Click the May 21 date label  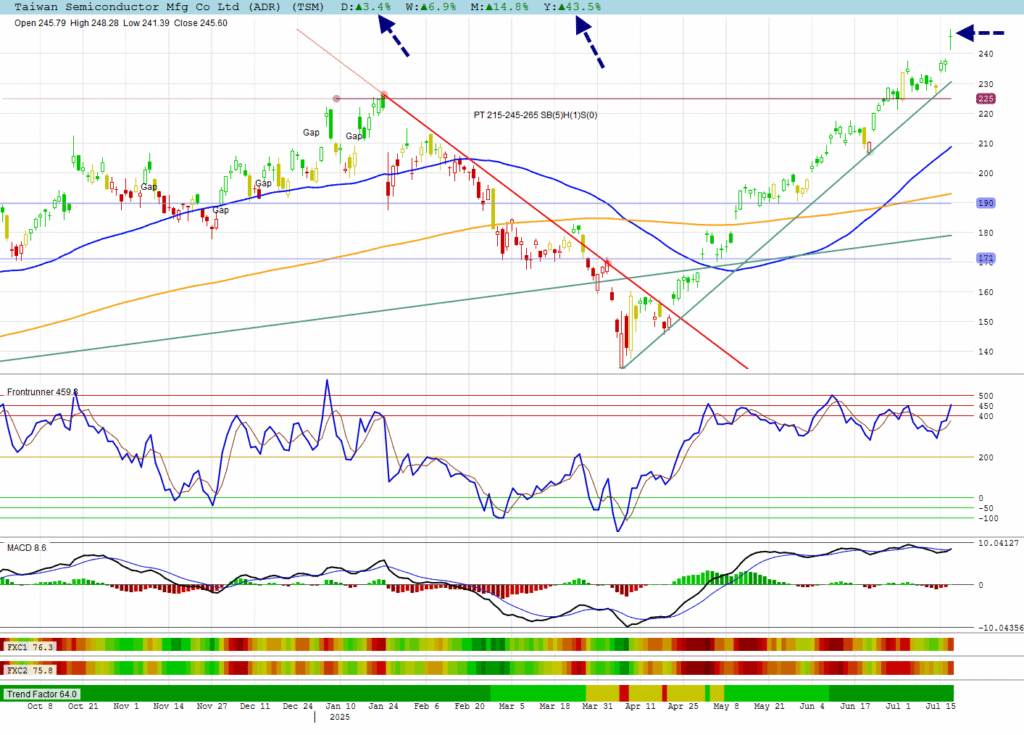769,706
